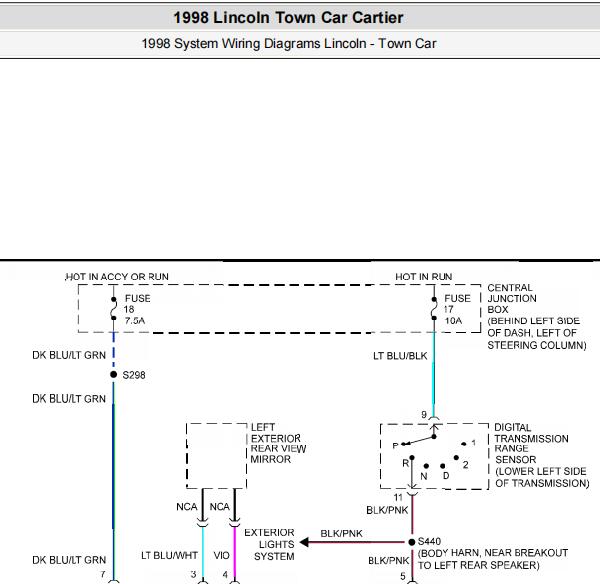
Task: Click the range sensor switch wiper arm
Action: (x=418, y=440)
